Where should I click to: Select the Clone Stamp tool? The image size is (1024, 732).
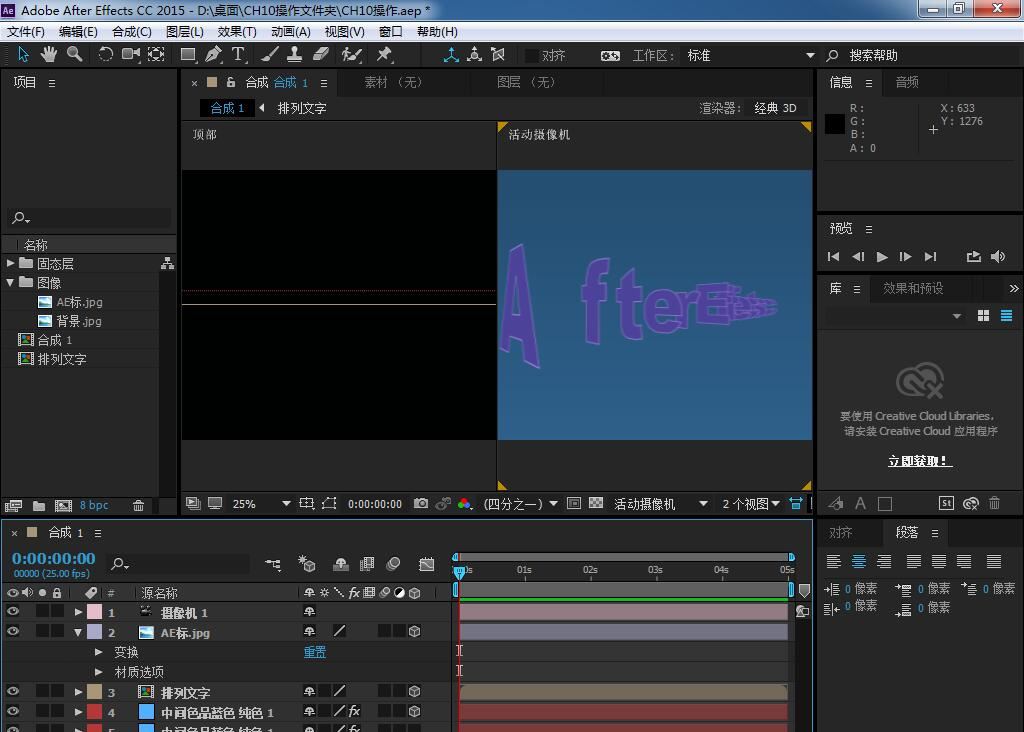click(x=295, y=54)
